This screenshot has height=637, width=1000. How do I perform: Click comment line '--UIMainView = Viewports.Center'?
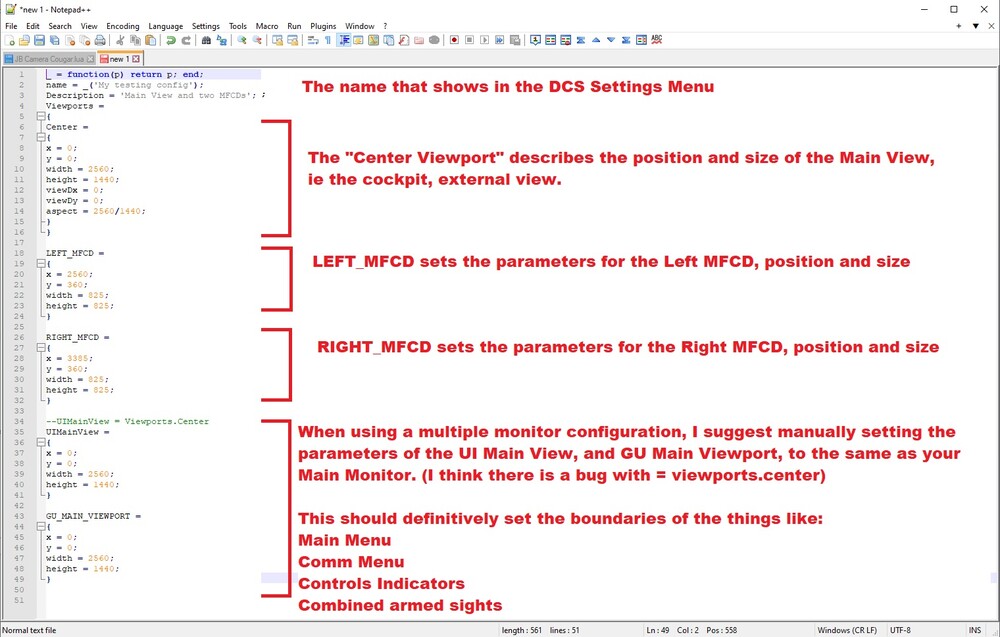coord(127,421)
